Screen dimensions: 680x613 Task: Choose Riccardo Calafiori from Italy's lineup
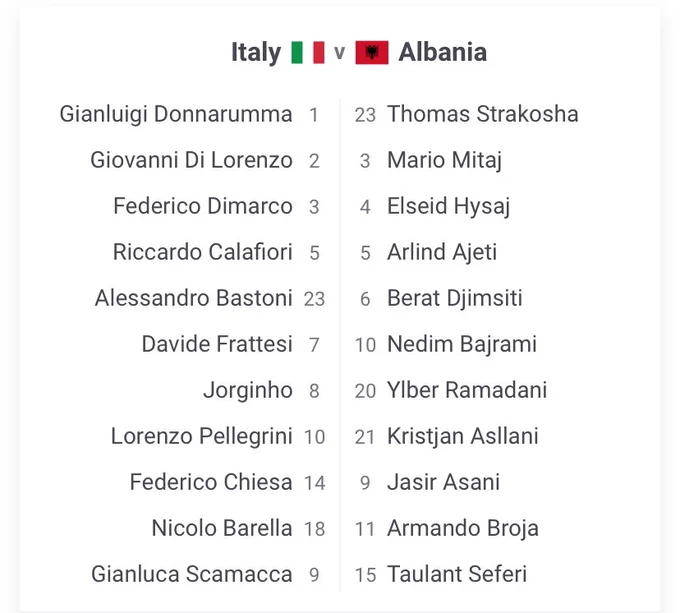(x=203, y=252)
